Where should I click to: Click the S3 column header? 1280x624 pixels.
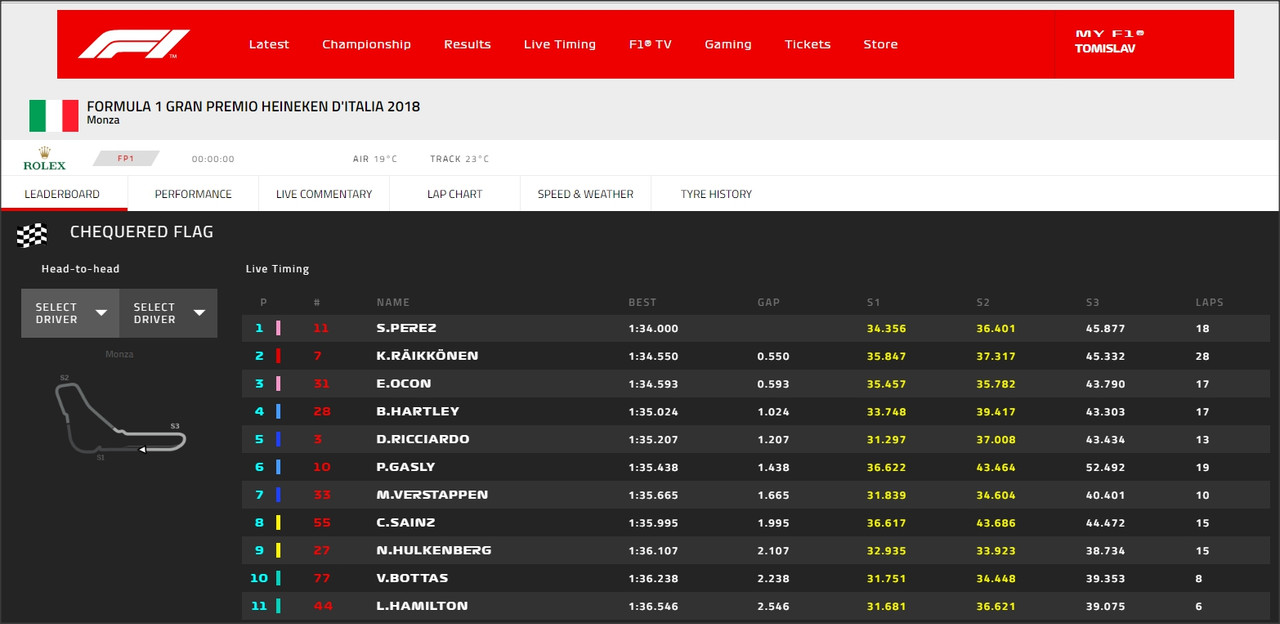point(1094,302)
